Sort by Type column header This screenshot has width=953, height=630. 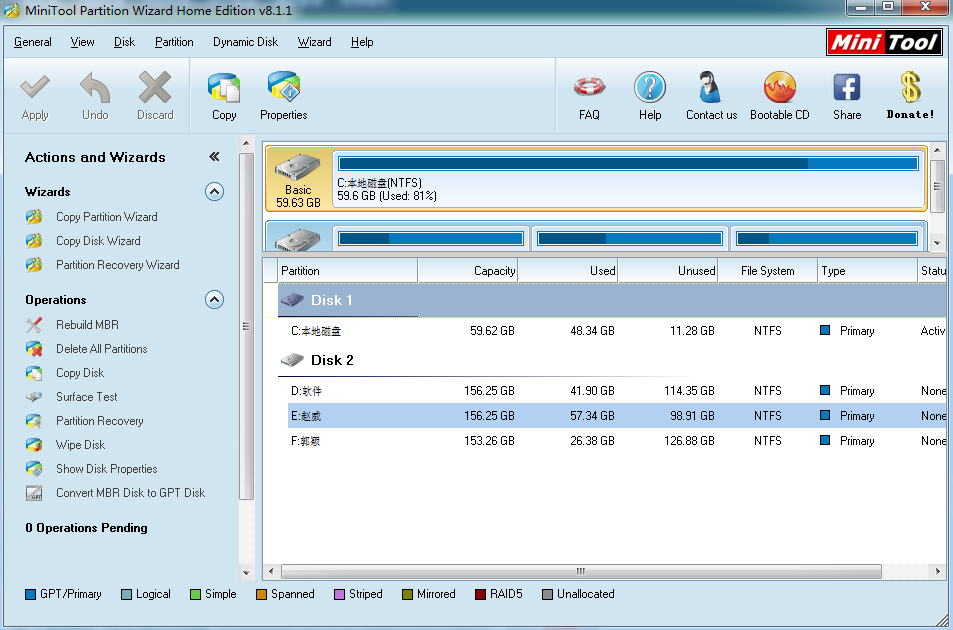867,271
